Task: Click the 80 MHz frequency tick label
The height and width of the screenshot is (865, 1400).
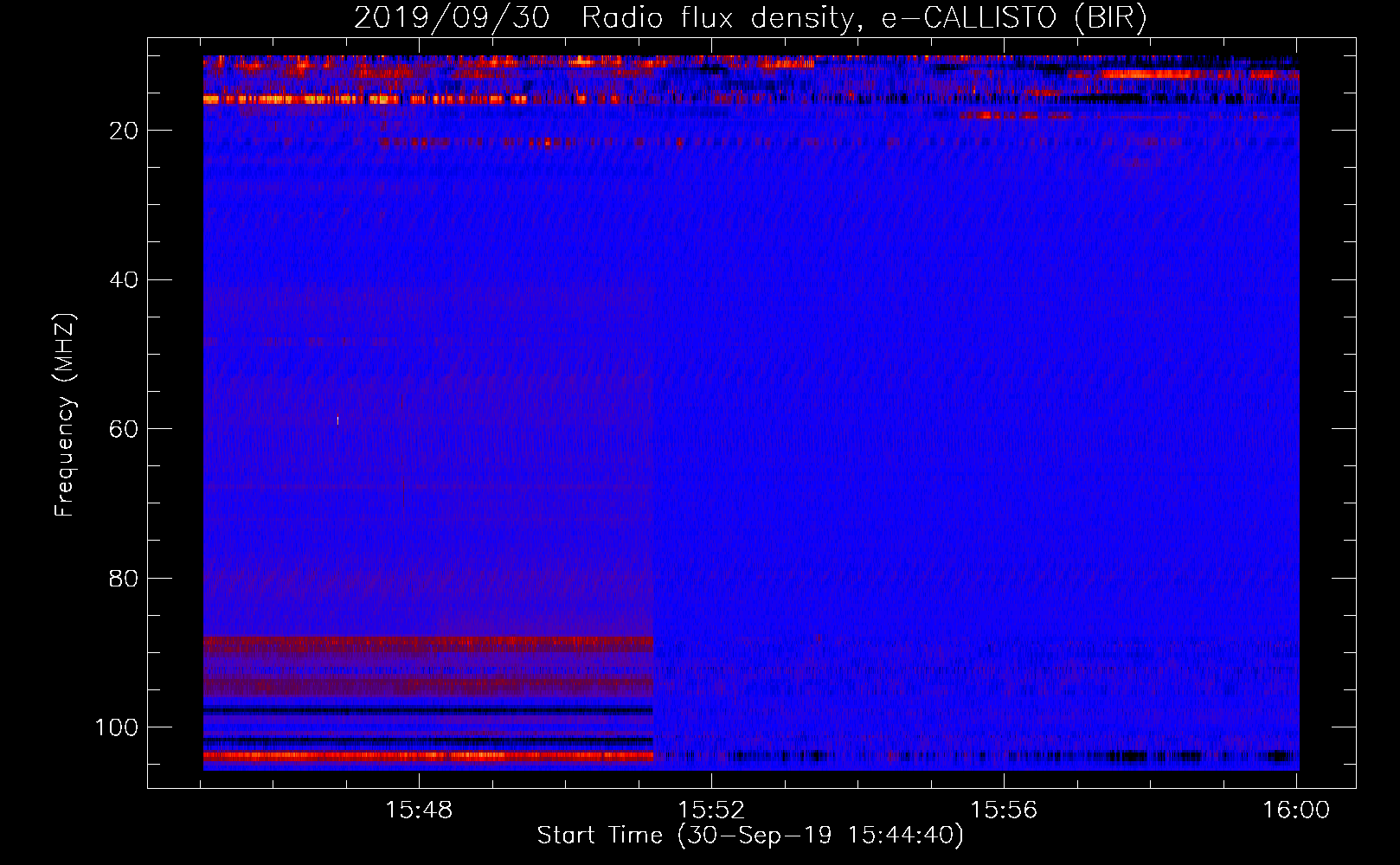Action: [x=125, y=578]
